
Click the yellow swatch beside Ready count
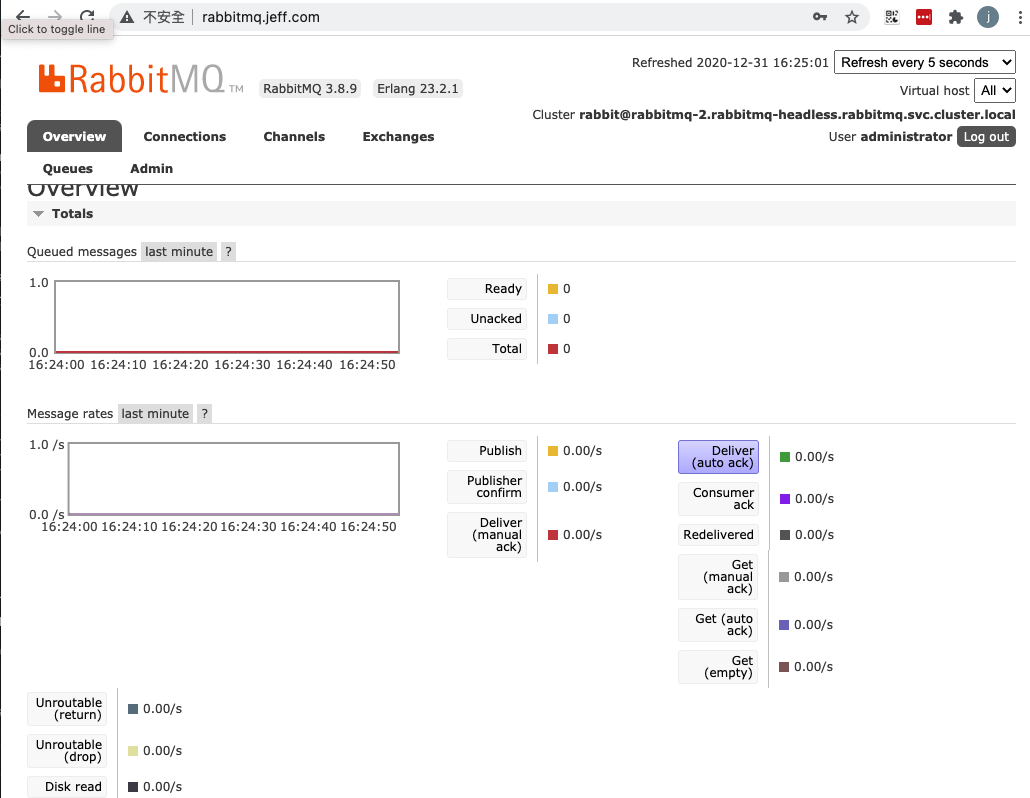[552, 288]
